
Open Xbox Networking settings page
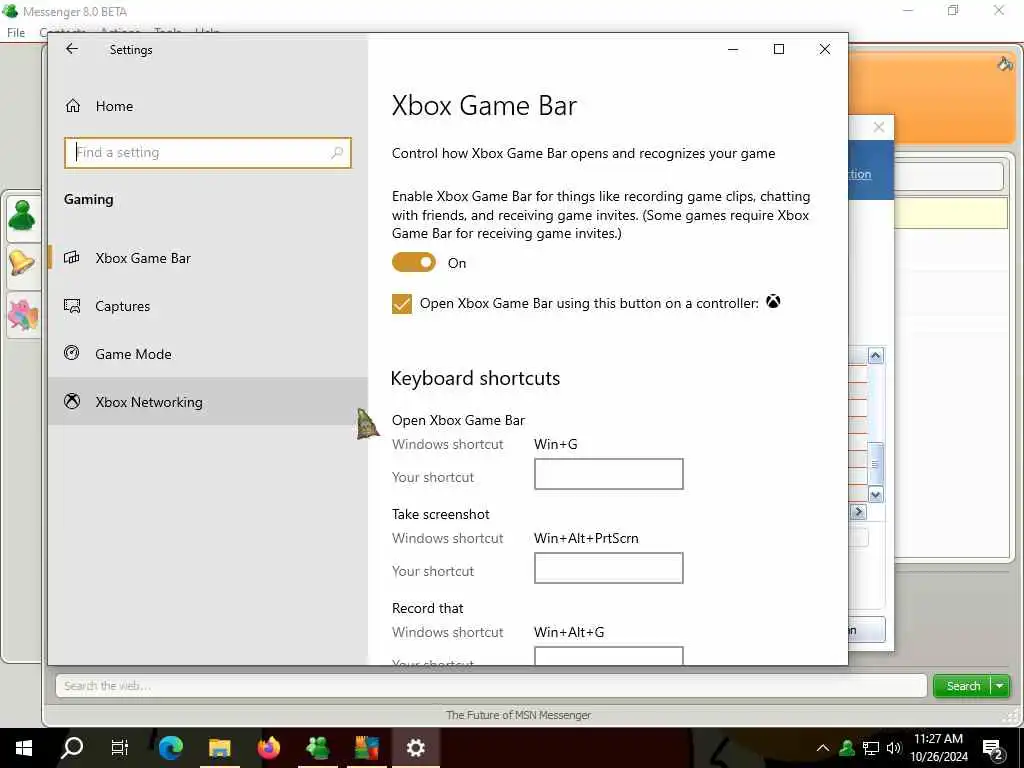pyautogui.click(x=208, y=402)
